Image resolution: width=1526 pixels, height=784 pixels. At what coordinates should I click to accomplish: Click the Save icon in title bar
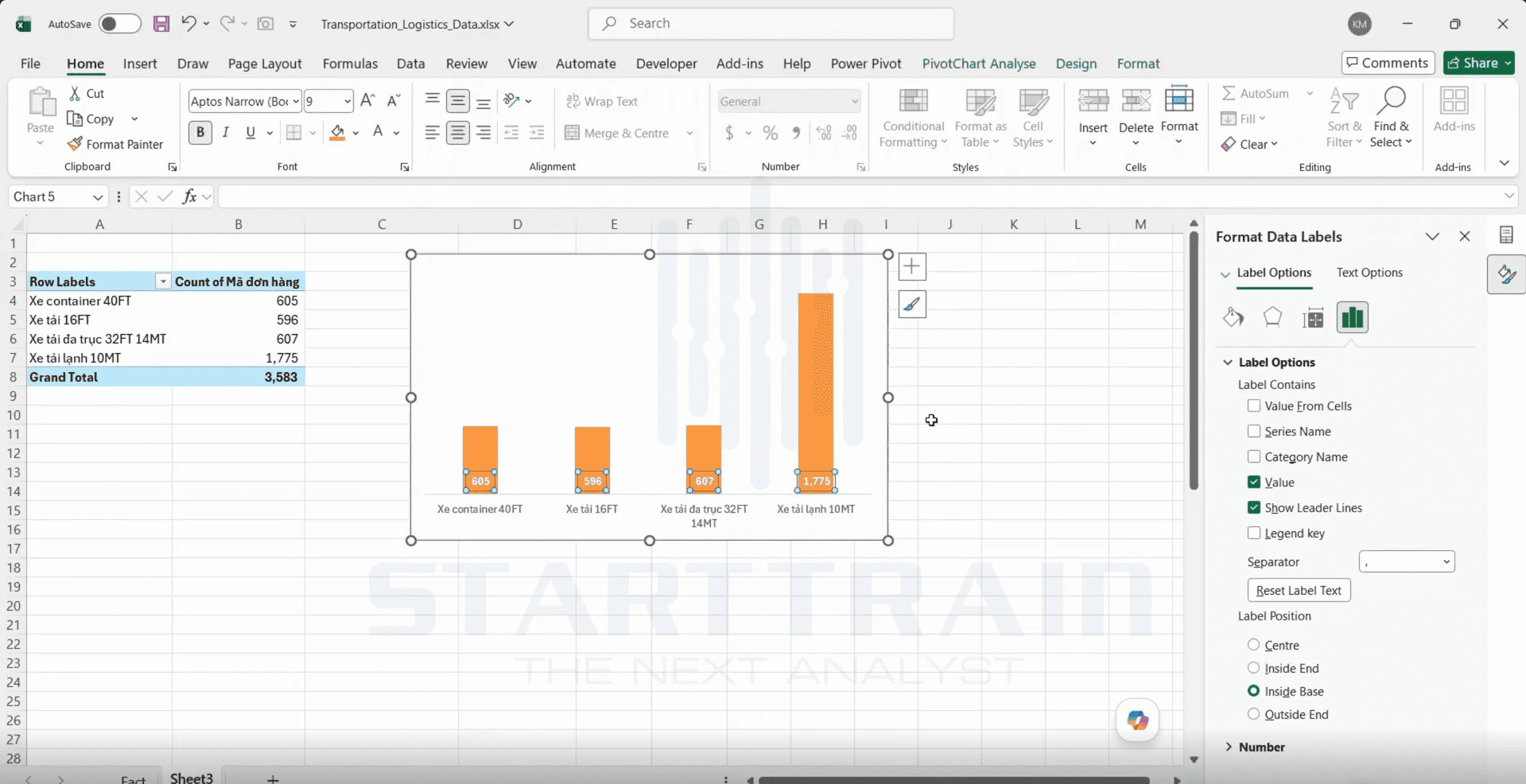coord(161,24)
